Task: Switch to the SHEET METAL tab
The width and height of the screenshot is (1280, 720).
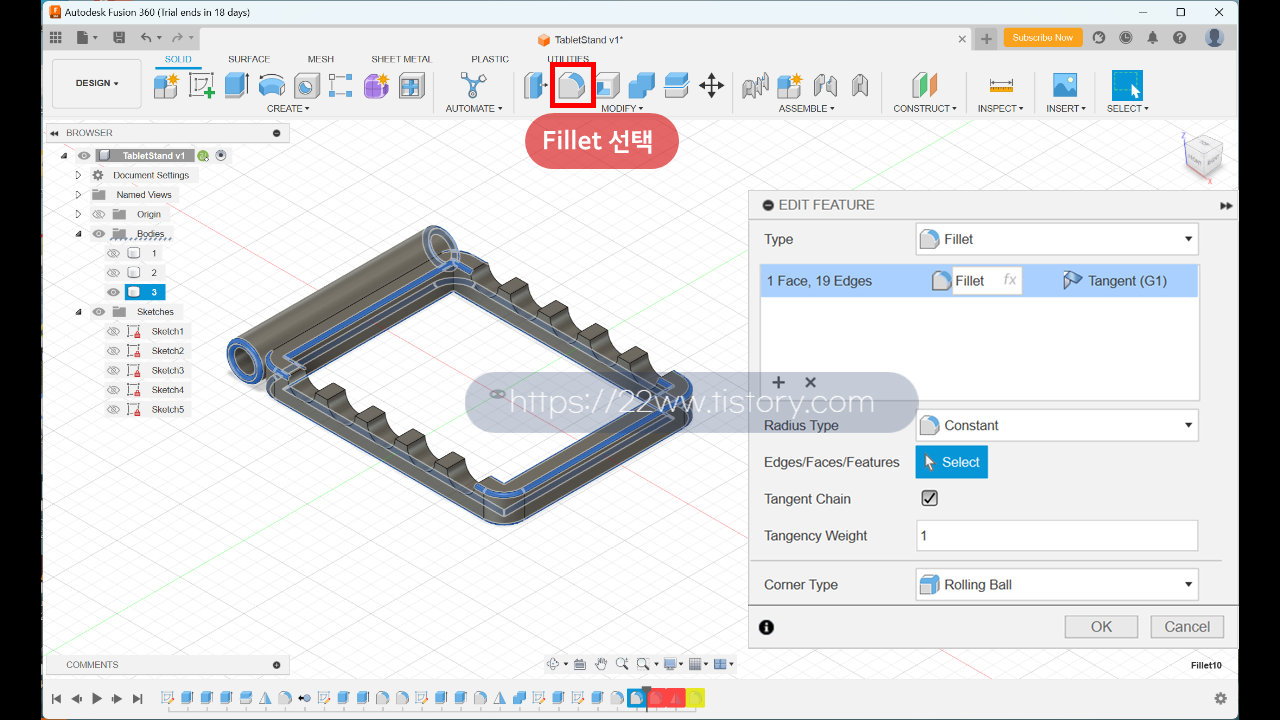Action: click(402, 59)
